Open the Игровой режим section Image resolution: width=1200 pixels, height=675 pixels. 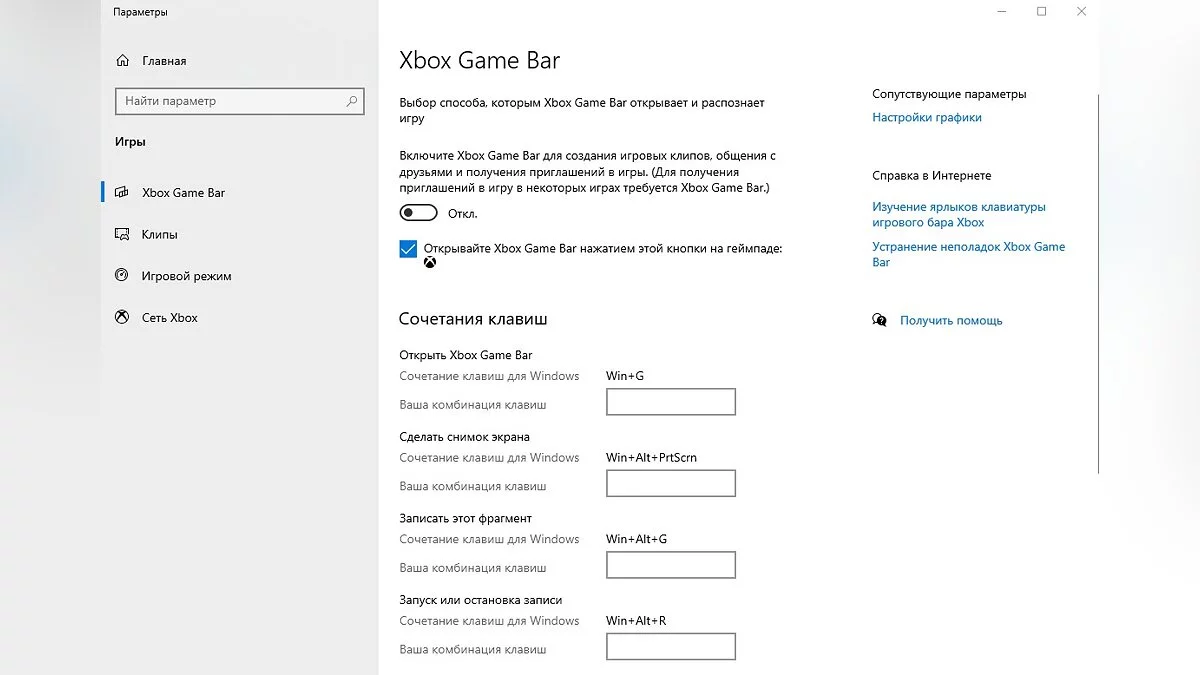[x=187, y=276]
